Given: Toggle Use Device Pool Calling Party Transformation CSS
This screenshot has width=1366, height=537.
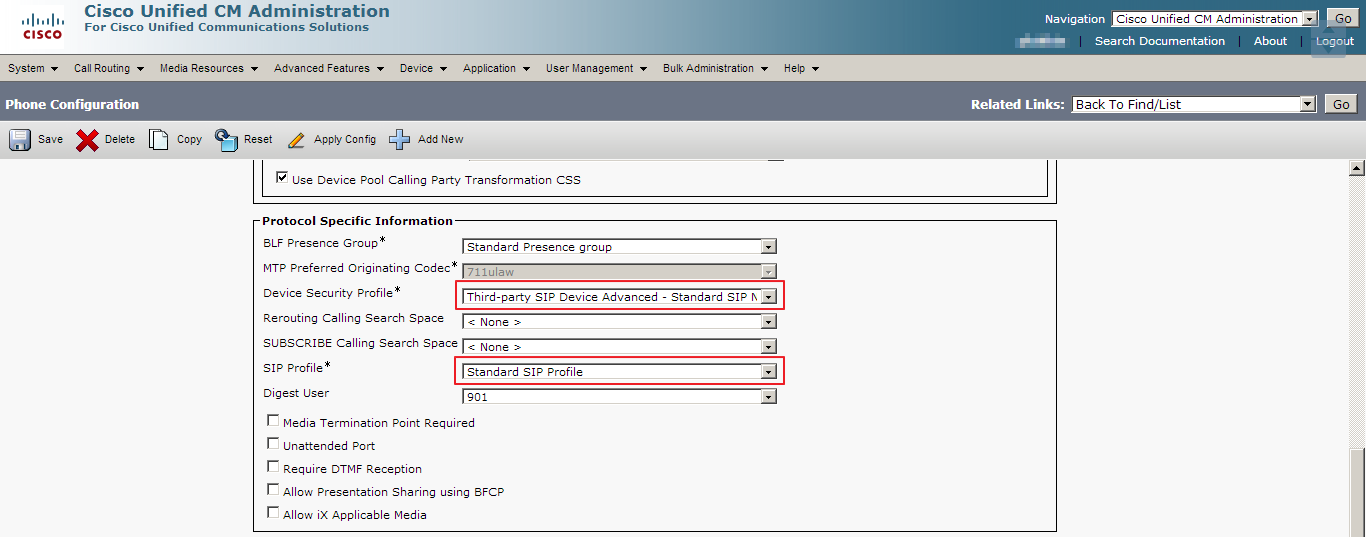Looking at the screenshot, I should pyautogui.click(x=282, y=178).
